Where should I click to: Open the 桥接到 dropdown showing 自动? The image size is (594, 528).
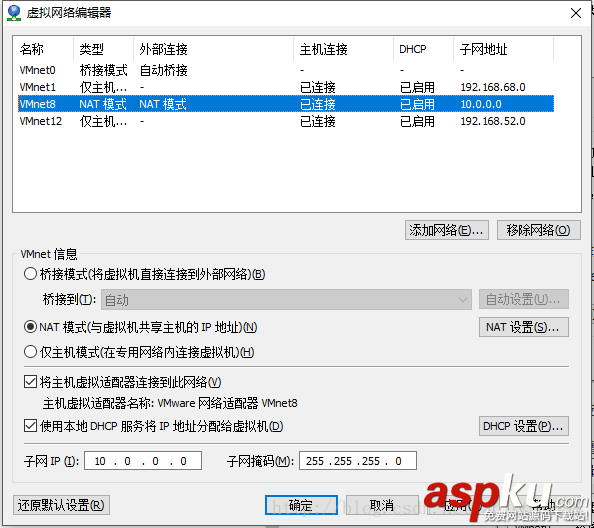[x=286, y=300]
